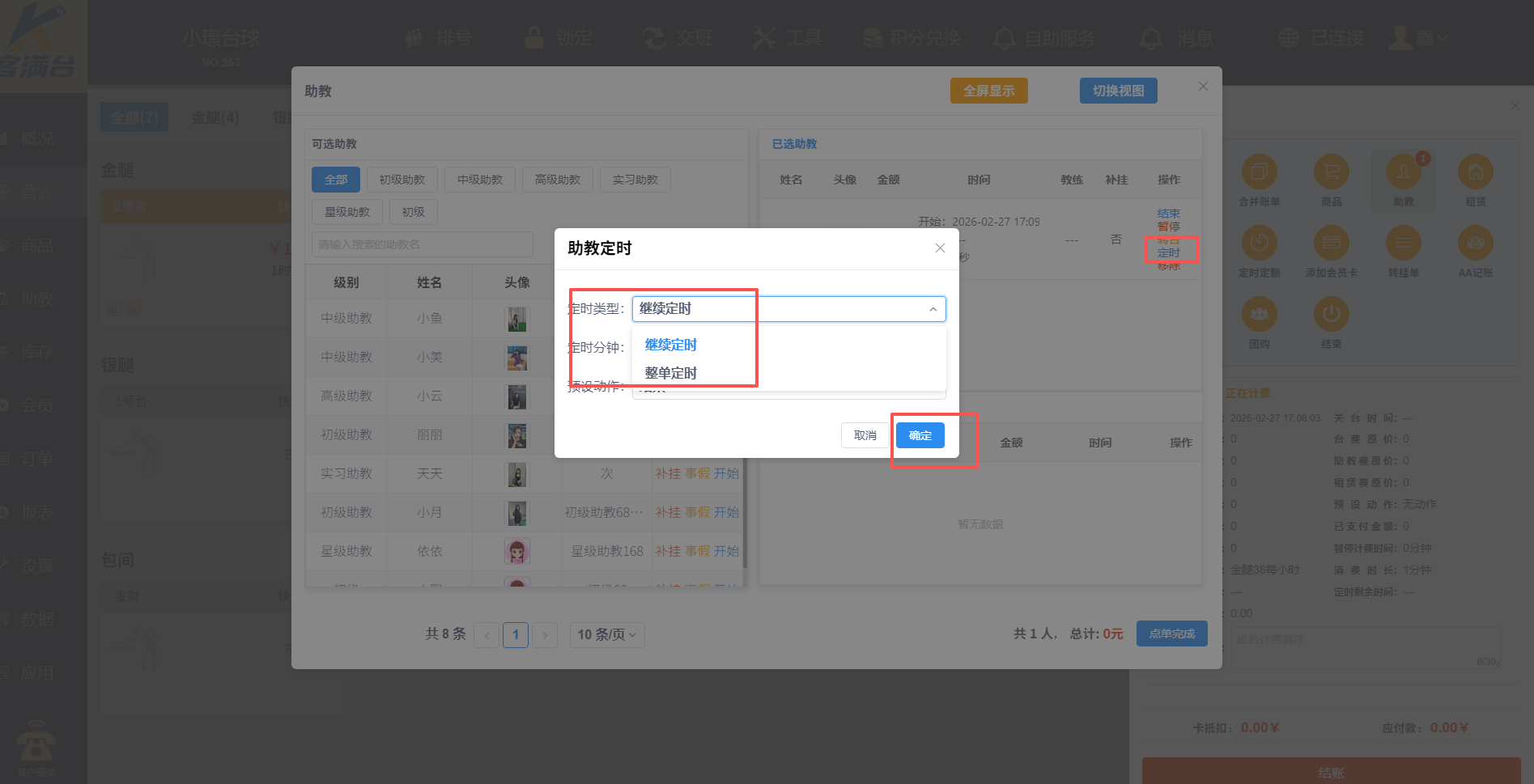Viewport: 1534px width, 784px height.
Task: Confirm with the 确定 button
Action: point(920,435)
